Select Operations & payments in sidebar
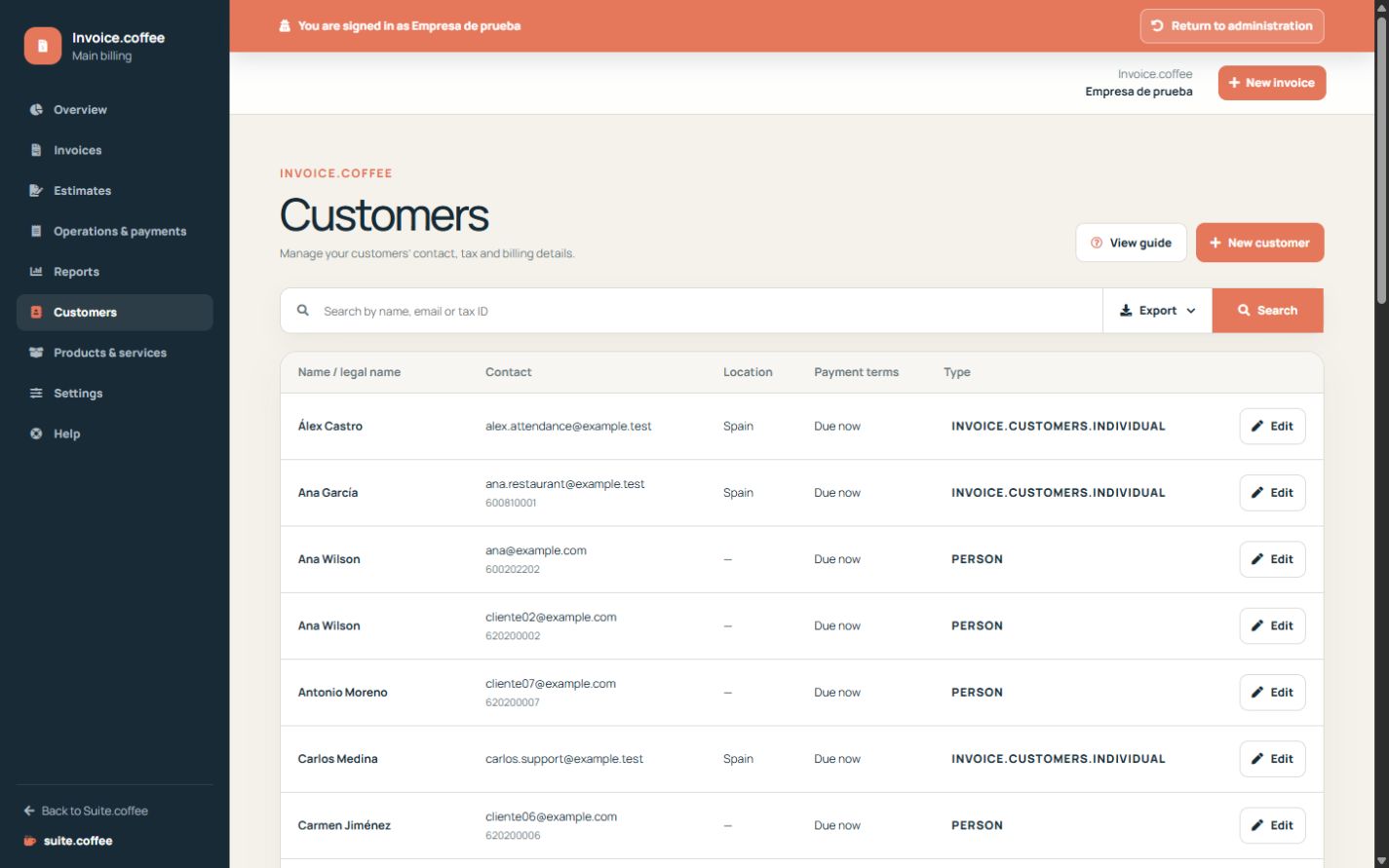The width and height of the screenshot is (1389, 868). 115,231
